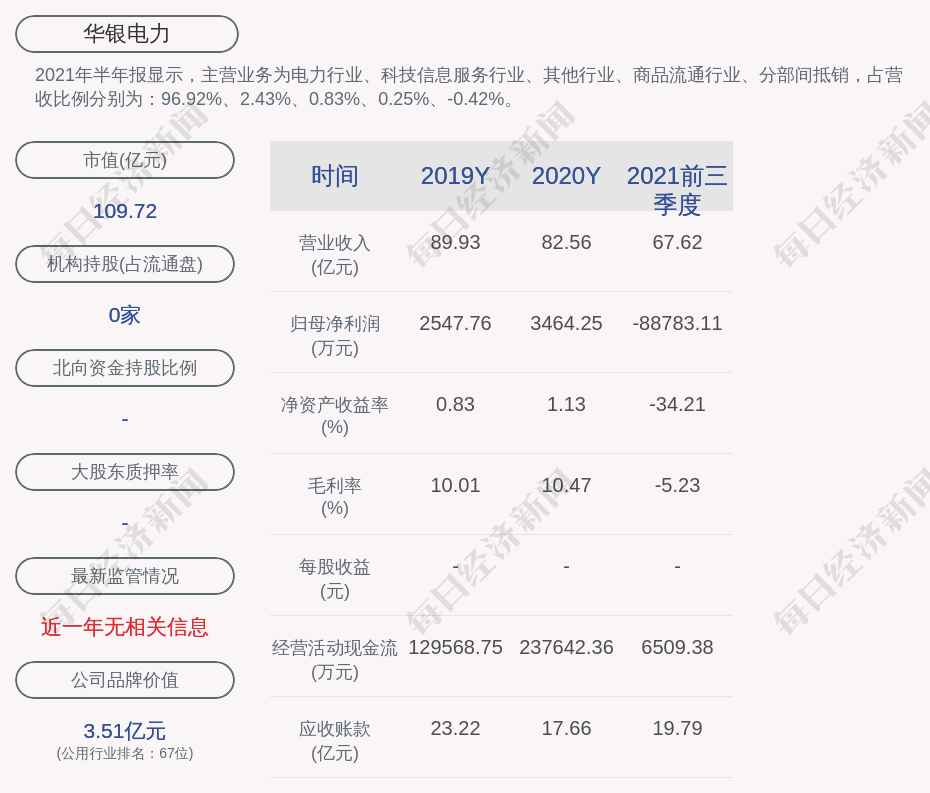Image resolution: width=930 pixels, height=793 pixels.
Task: Select the 最新监管情况 pill
Action: point(125,576)
